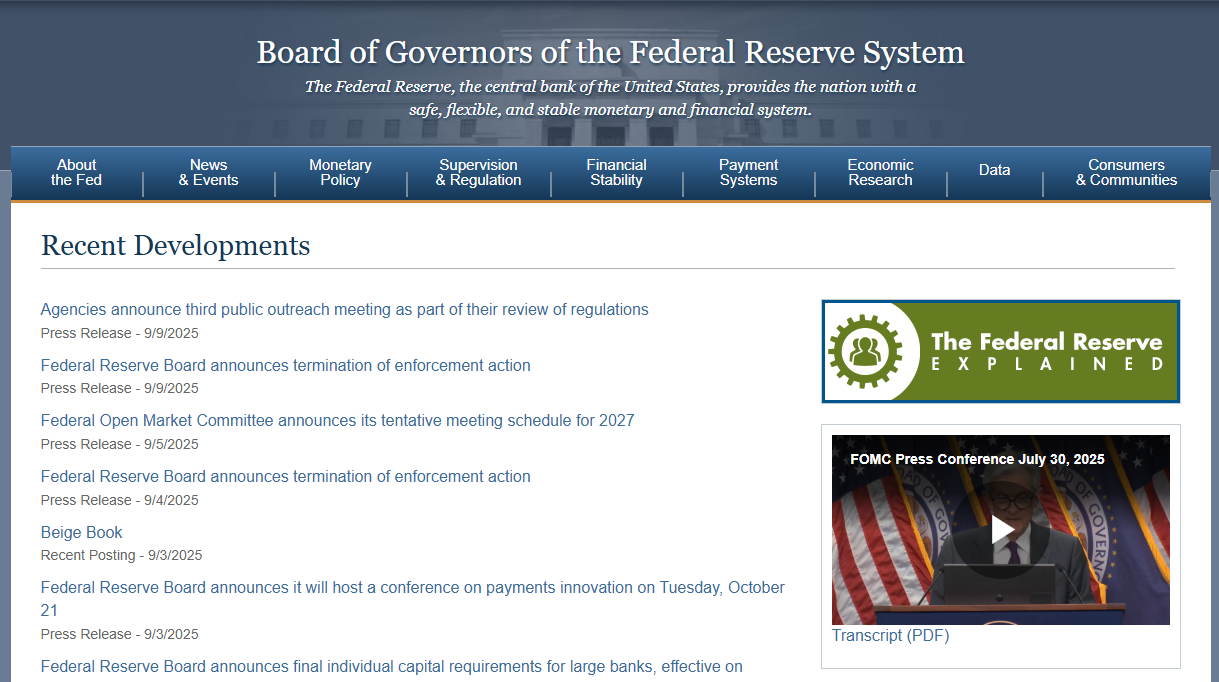The height and width of the screenshot is (682, 1219).
Task: Click the Press Release - 9/4/2025 label
Action: coord(120,500)
